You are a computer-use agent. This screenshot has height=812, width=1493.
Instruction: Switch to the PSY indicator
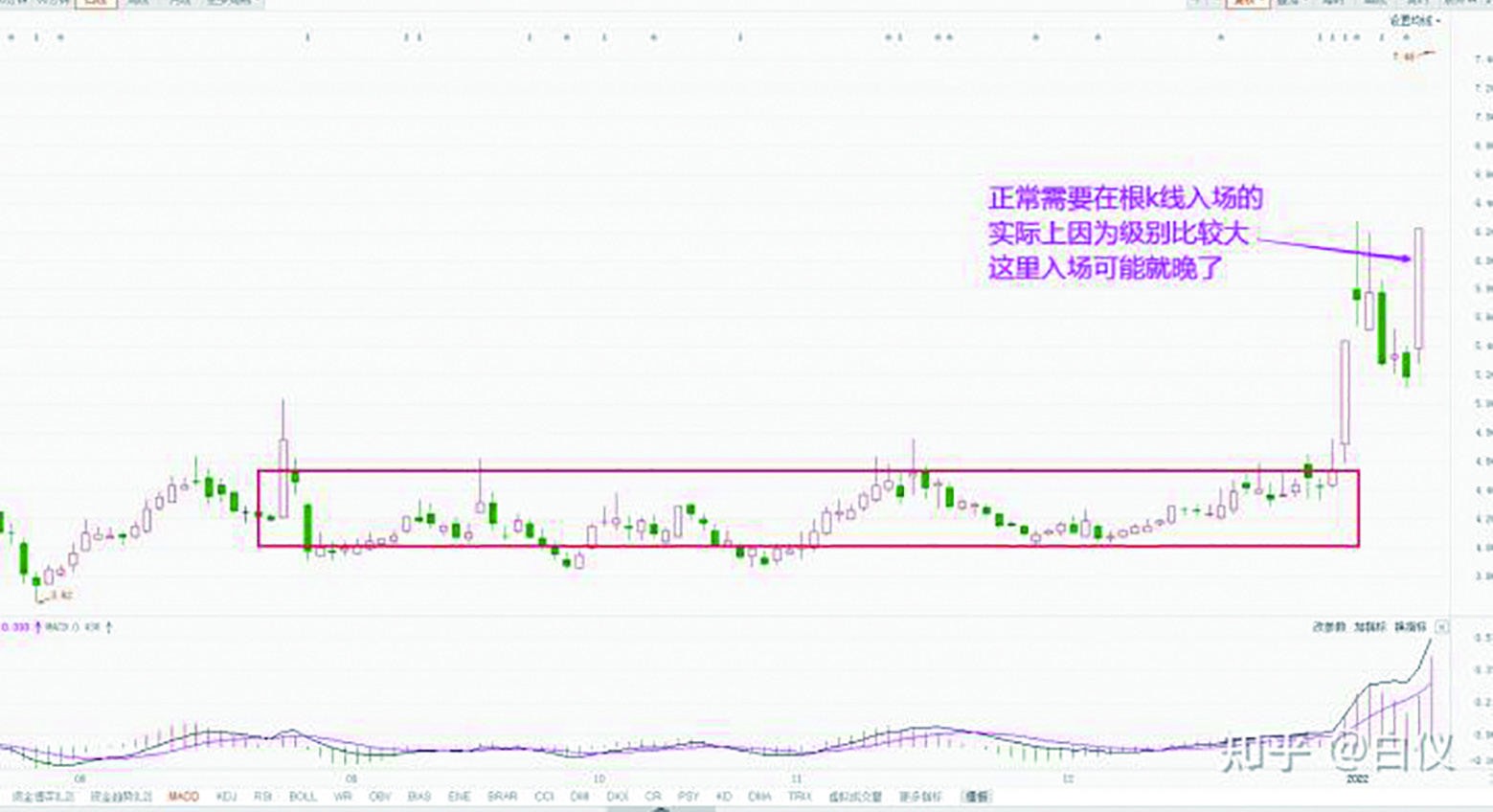point(689,796)
